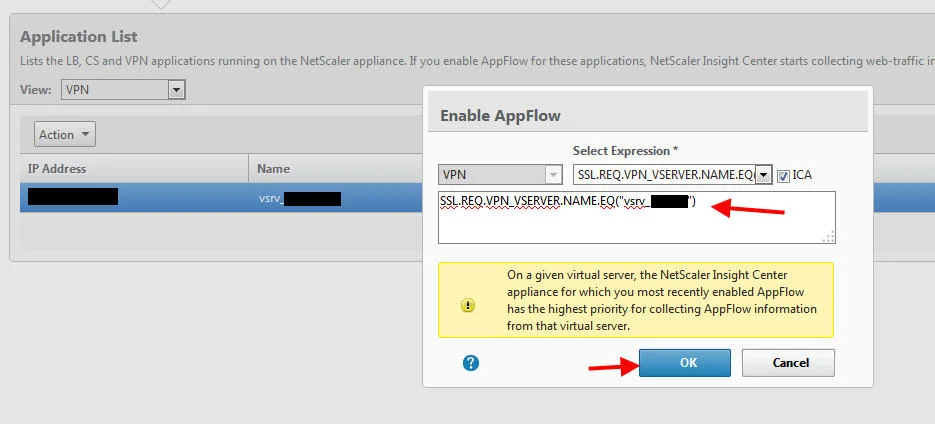Click OK in the Enable AppFlow dialog
This screenshot has width=935, height=424.
[x=685, y=363]
